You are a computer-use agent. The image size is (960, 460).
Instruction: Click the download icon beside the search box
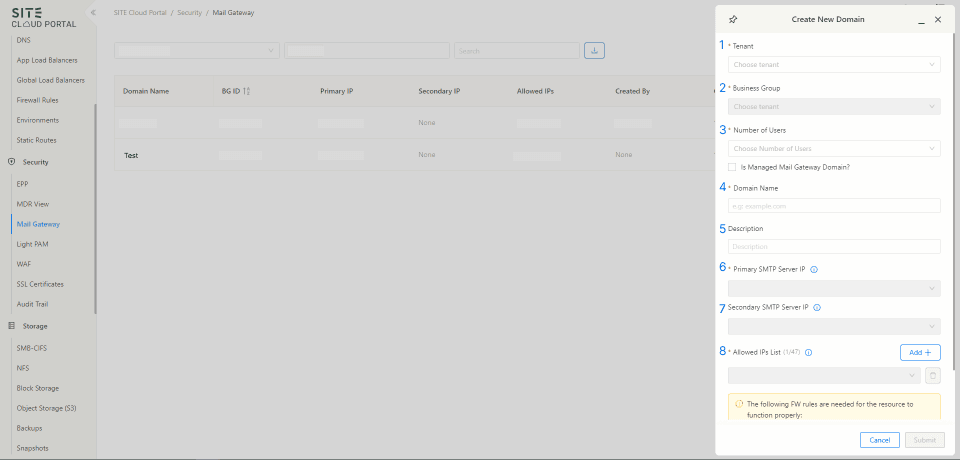(x=594, y=50)
